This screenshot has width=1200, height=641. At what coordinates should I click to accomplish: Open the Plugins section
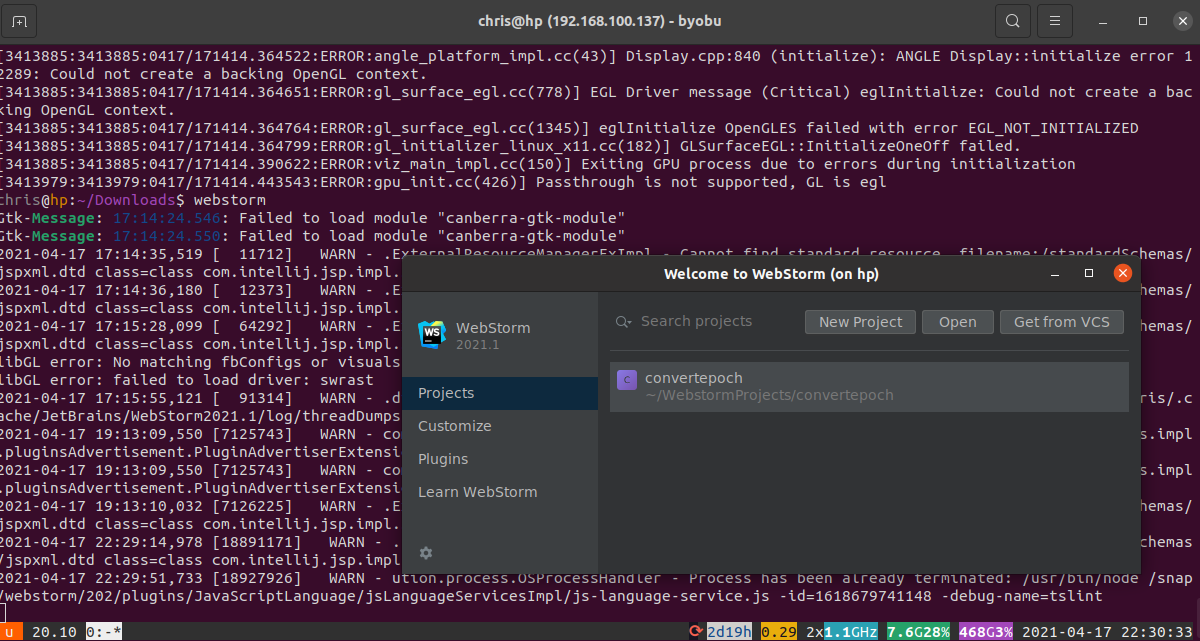[443, 458]
